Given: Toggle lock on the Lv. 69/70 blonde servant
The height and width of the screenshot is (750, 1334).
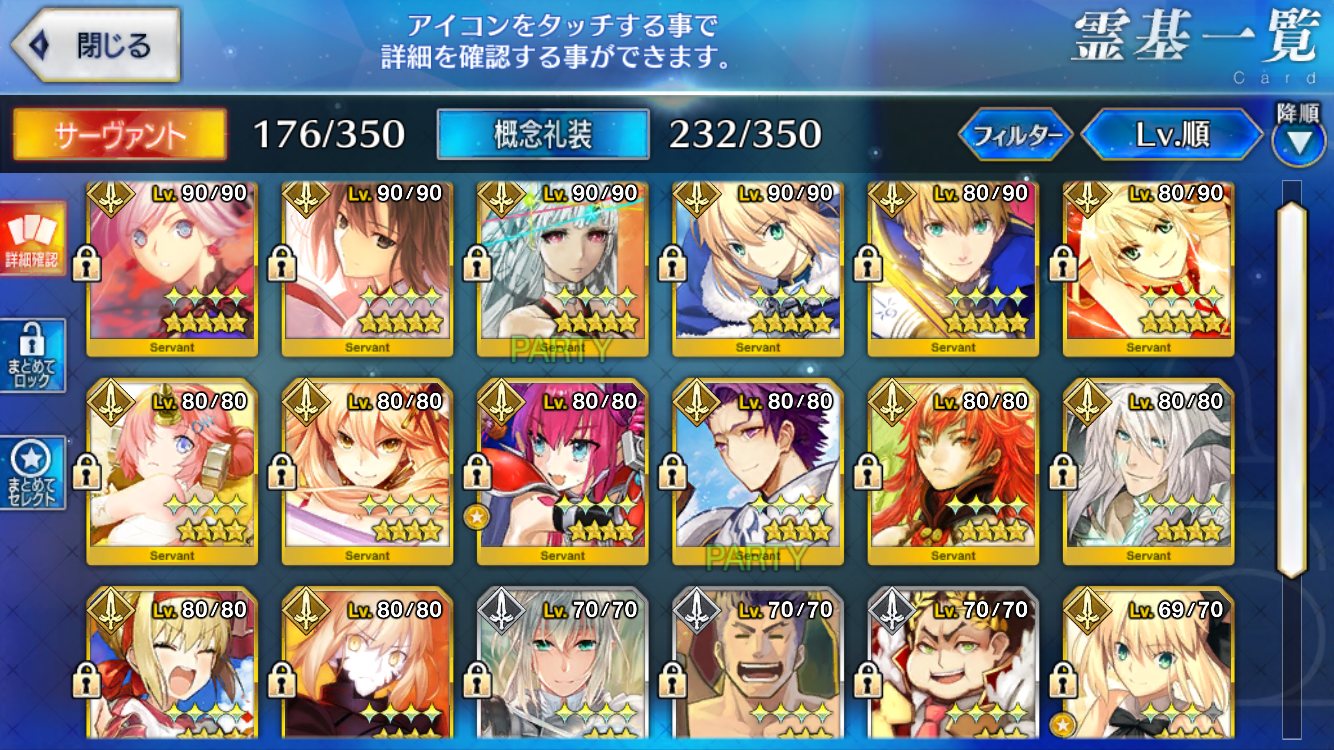Looking at the screenshot, I should 1062,680.
